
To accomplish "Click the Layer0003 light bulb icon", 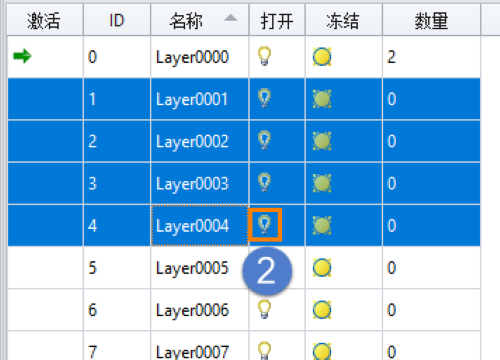I will click(264, 183).
